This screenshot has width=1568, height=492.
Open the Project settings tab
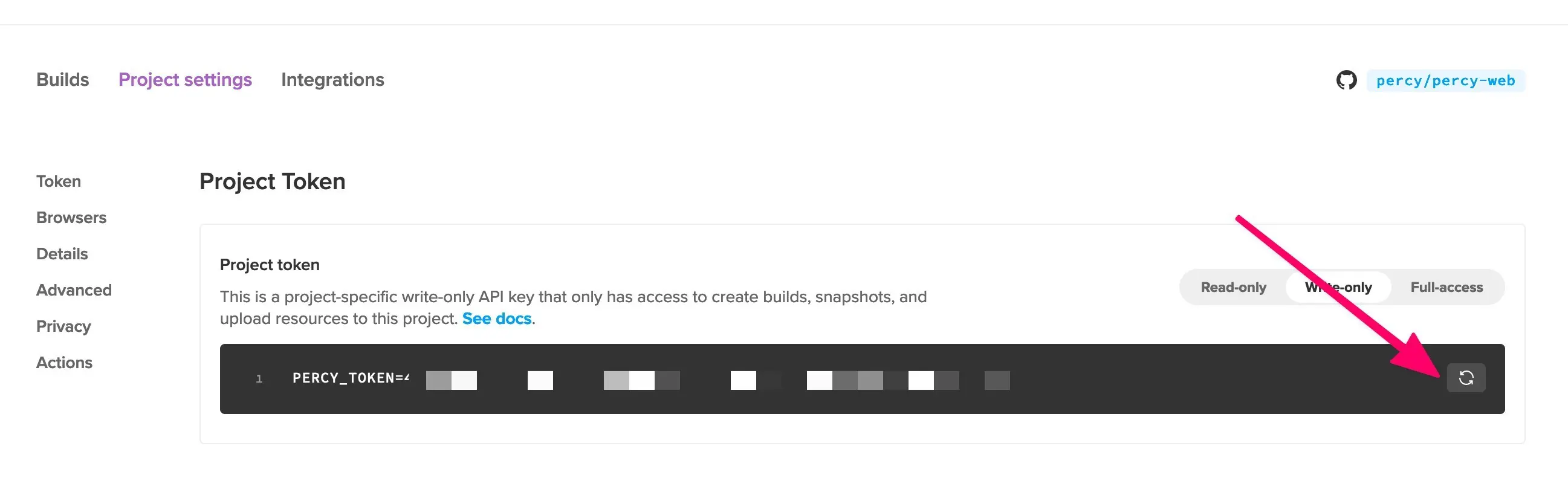pos(185,80)
